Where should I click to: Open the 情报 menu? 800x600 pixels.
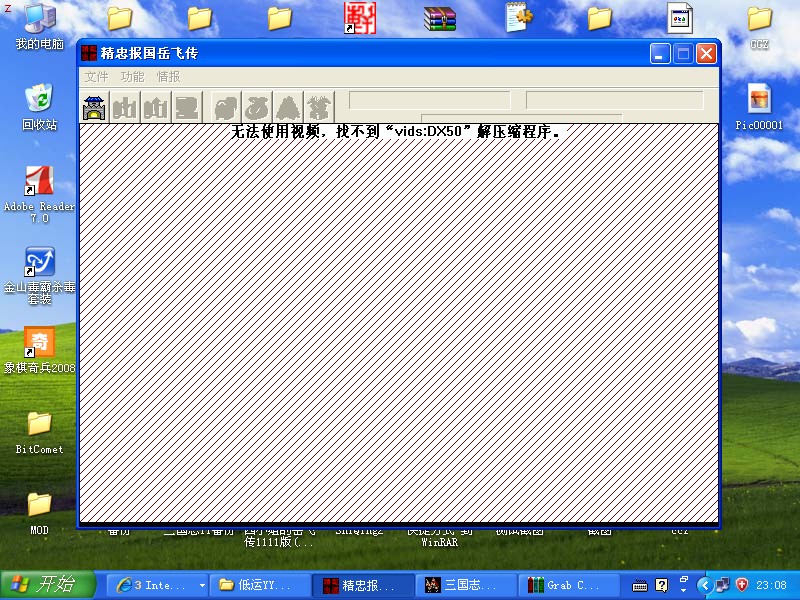point(169,77)
